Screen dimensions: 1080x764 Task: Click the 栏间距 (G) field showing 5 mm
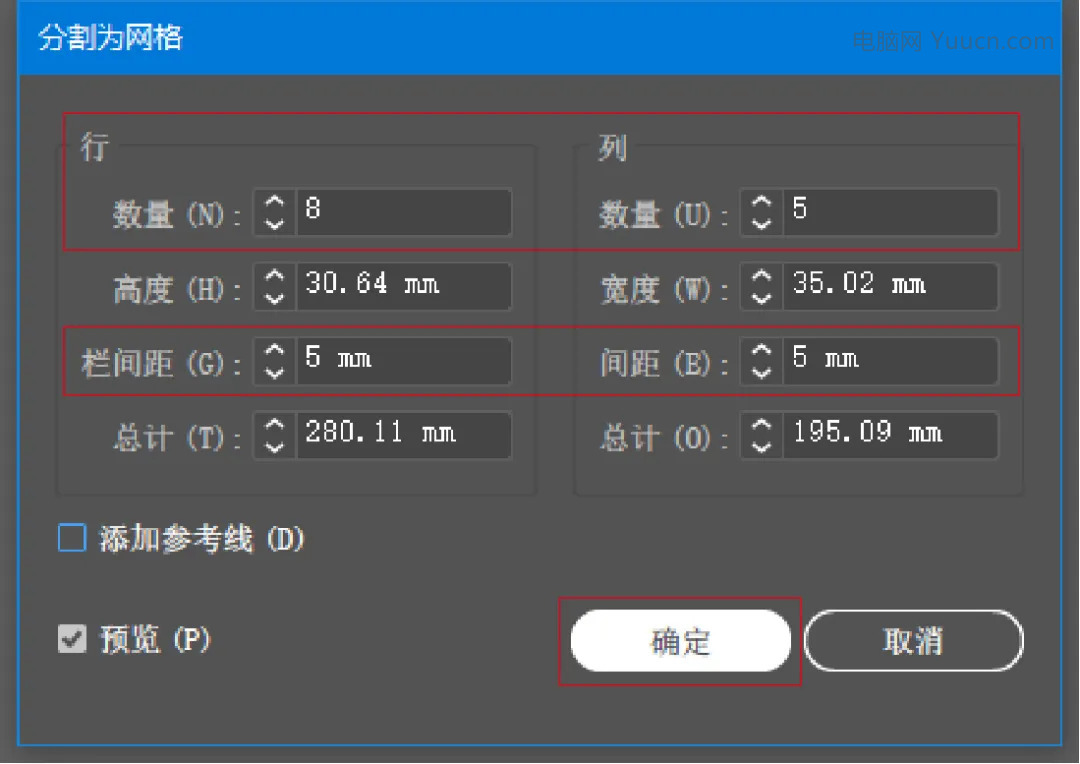pyautogui.click(x=404, y=360)
